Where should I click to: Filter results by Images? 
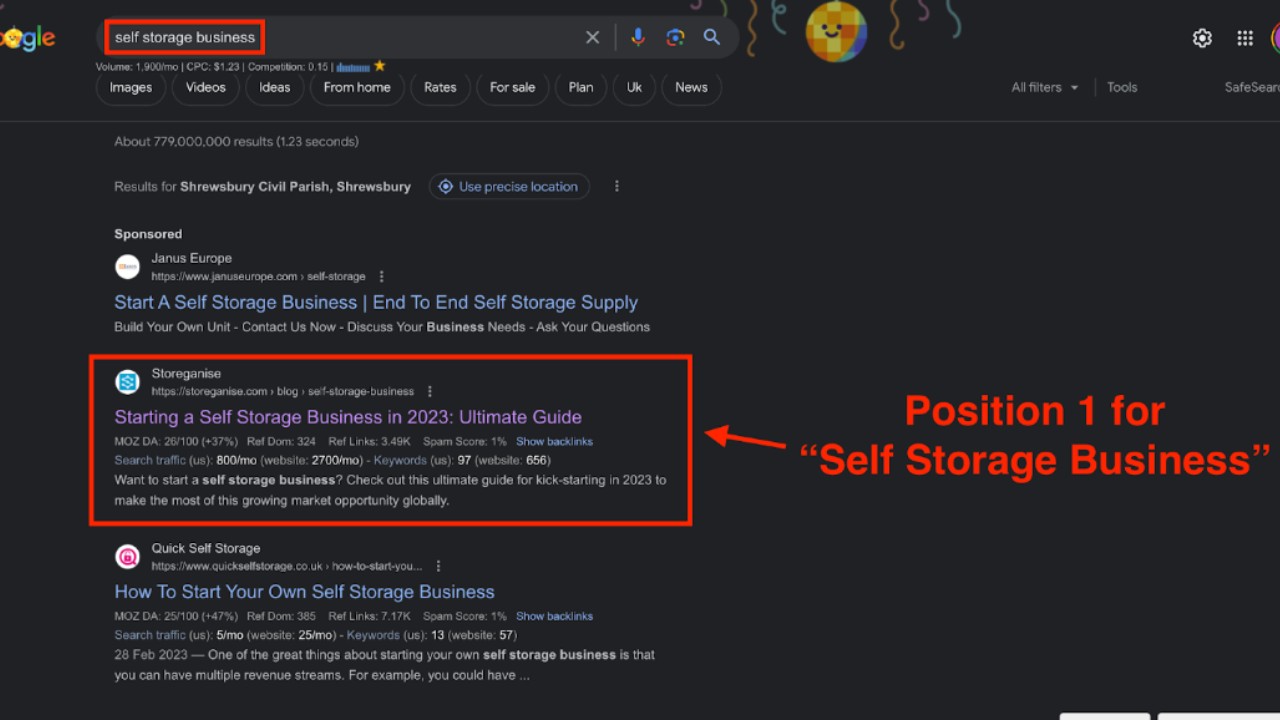pos(131,87)
